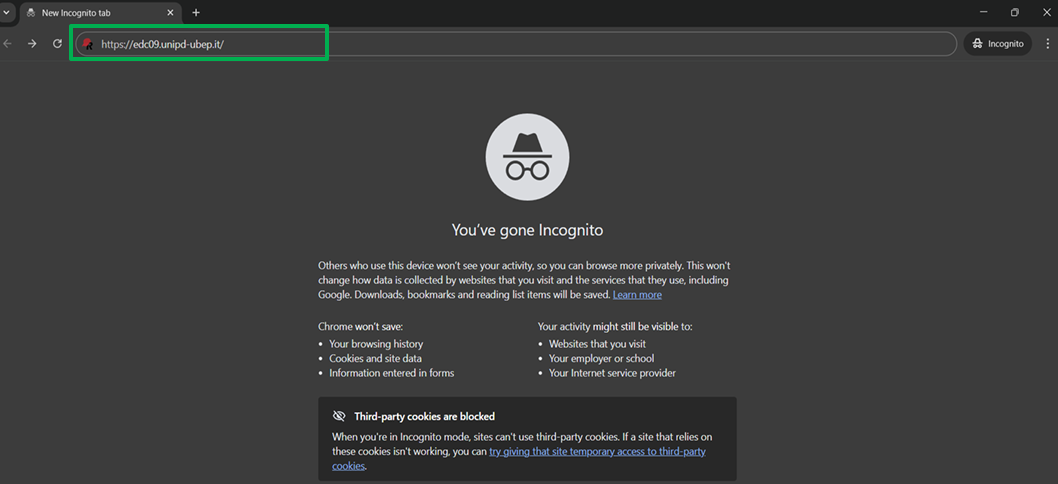Open a new tab with plus button

(x=196, y=13)
